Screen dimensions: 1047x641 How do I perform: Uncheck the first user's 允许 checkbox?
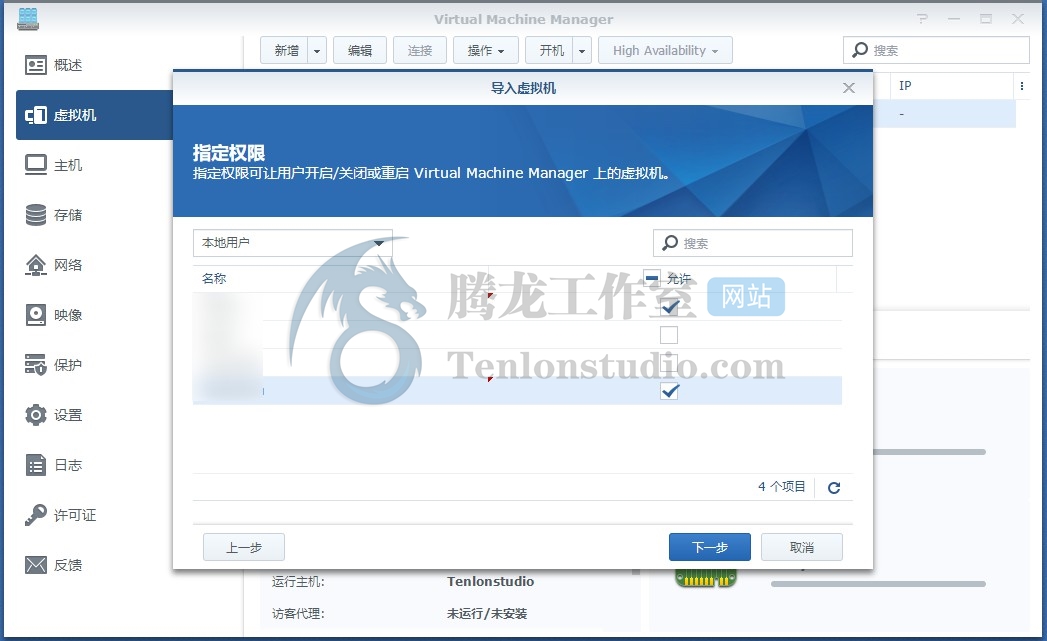[x=669, y=307]
